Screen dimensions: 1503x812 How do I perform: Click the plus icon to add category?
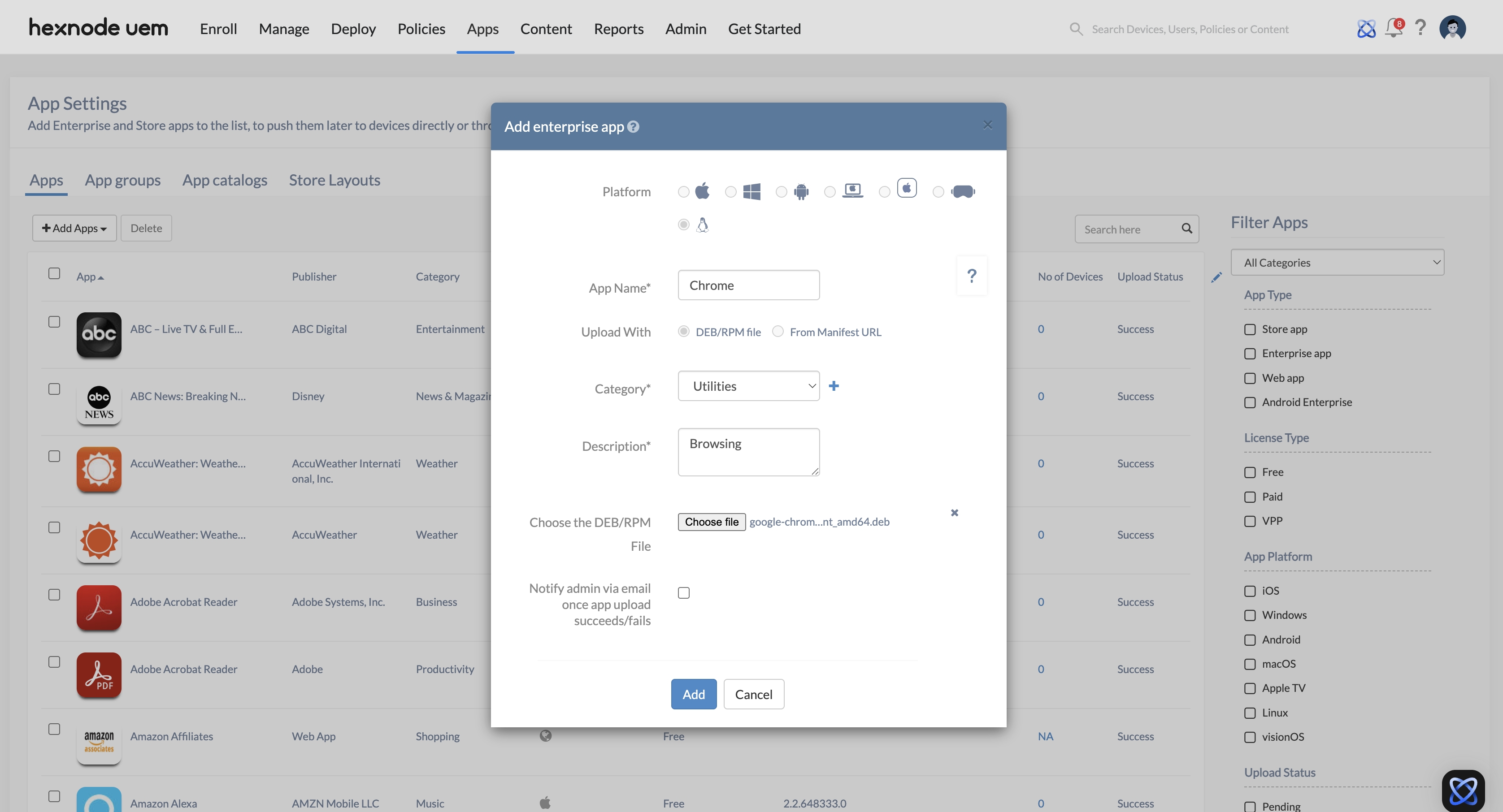click(834, 386)
